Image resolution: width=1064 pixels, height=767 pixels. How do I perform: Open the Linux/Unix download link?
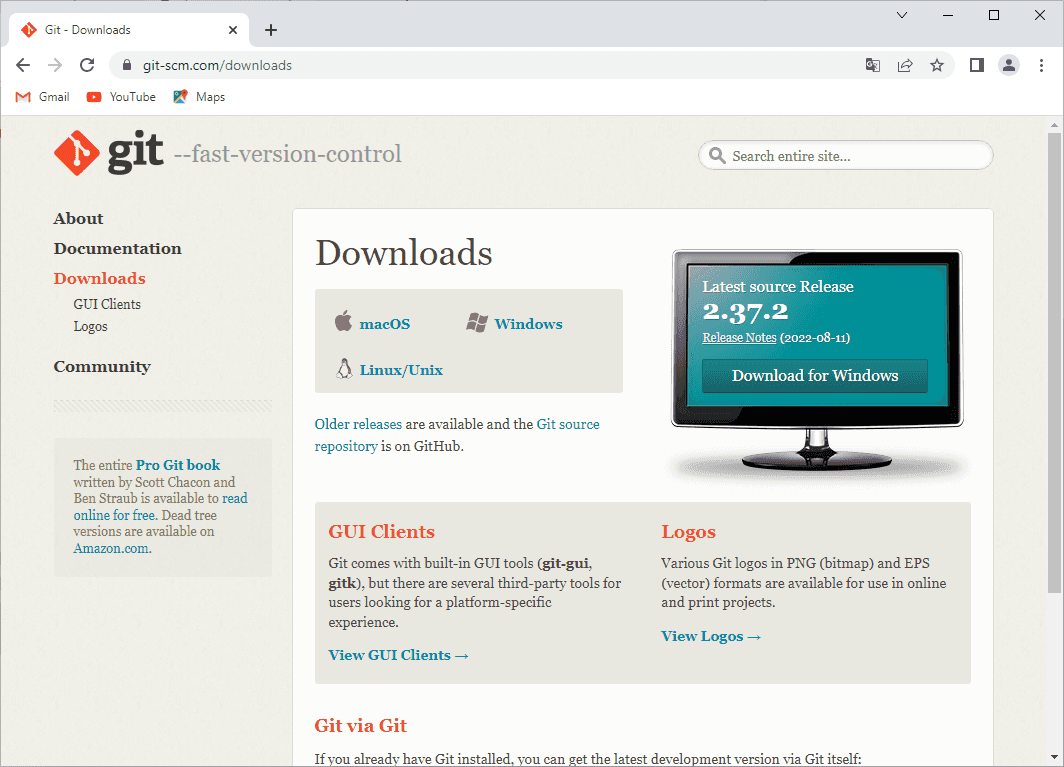coord(401,370)
